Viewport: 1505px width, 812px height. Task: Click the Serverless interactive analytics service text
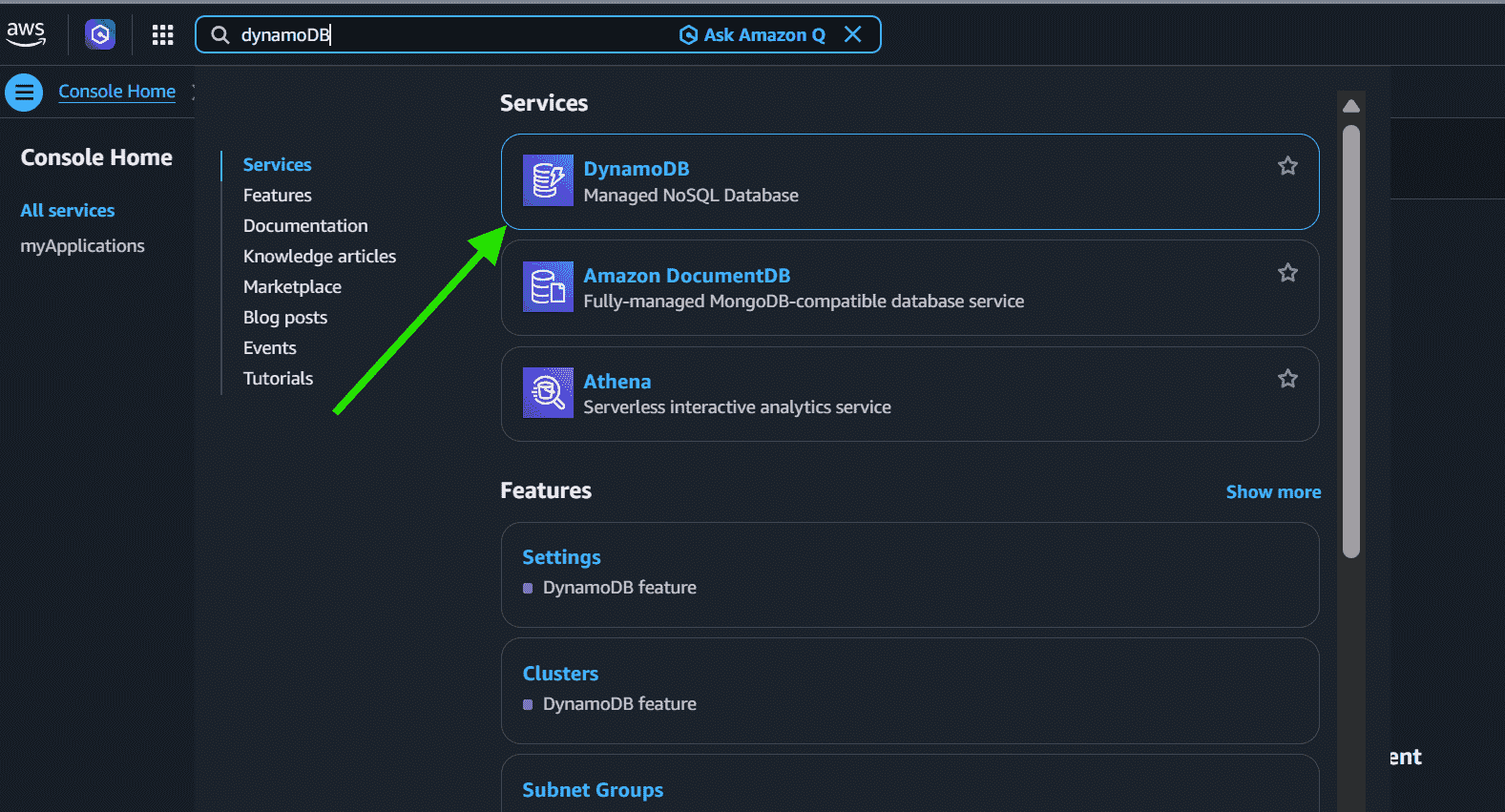tap(737, 407)
